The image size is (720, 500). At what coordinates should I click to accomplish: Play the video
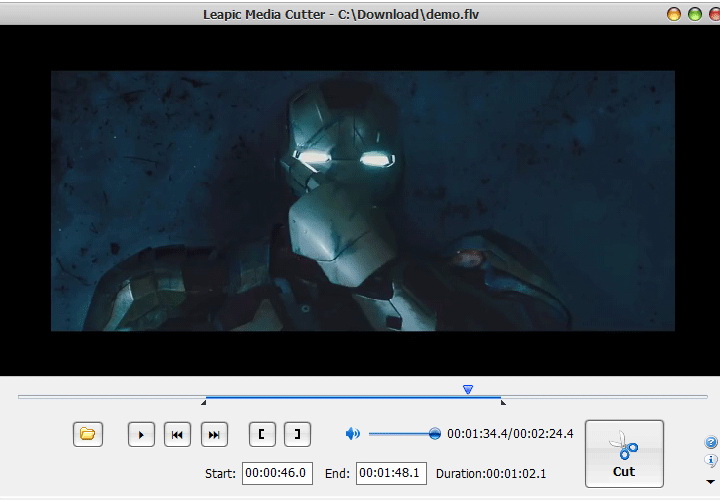tap(141, 434)
